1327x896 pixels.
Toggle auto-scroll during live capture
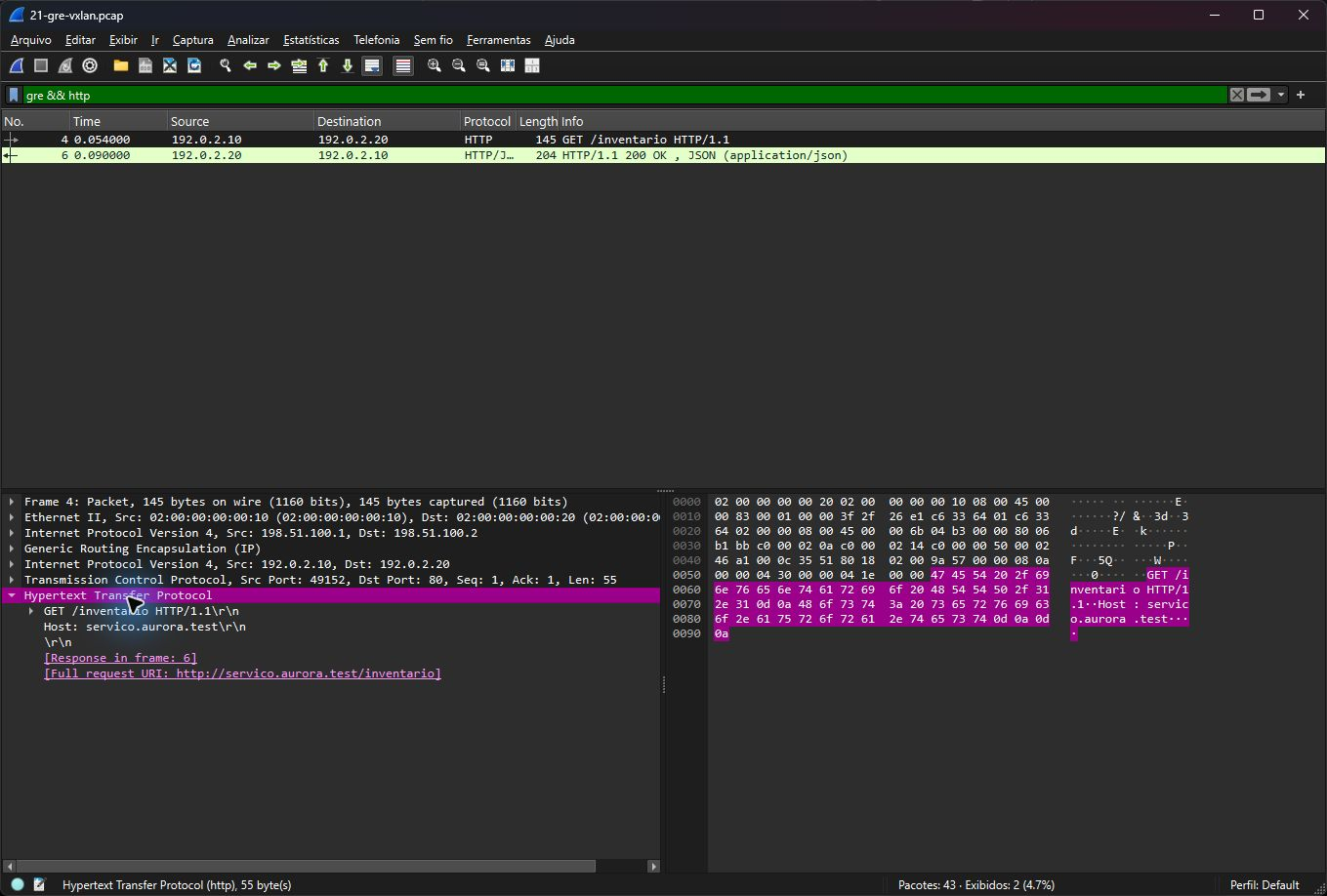click(x=372, y=65)
